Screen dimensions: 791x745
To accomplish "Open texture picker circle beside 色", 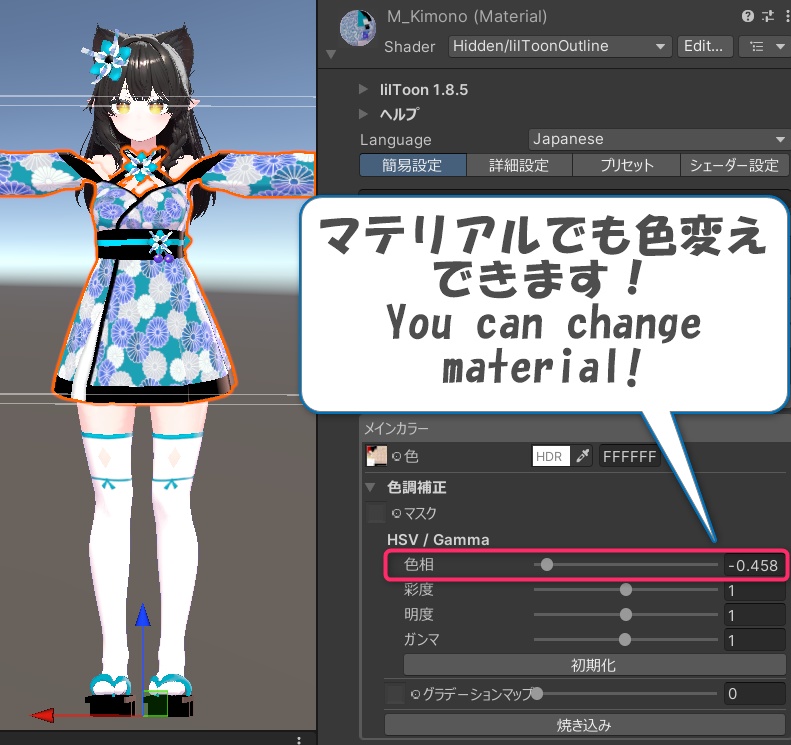I will click(397, 456).
